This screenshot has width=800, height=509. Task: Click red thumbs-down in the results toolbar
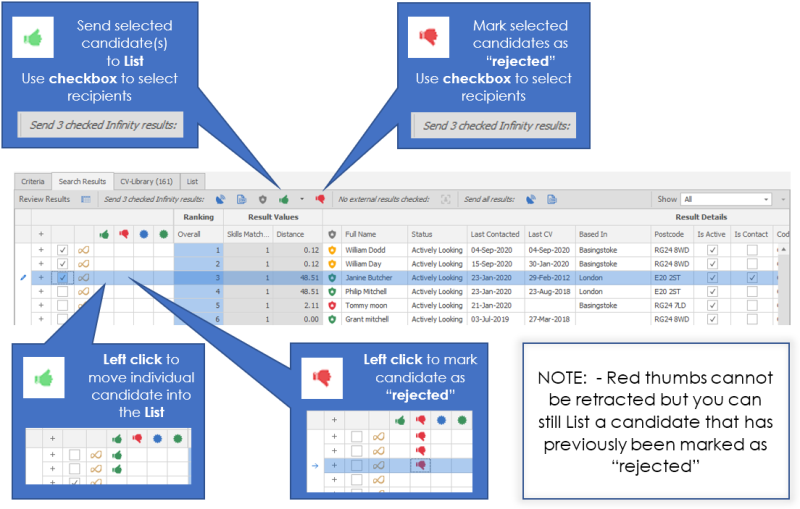[x=320, y=200]
